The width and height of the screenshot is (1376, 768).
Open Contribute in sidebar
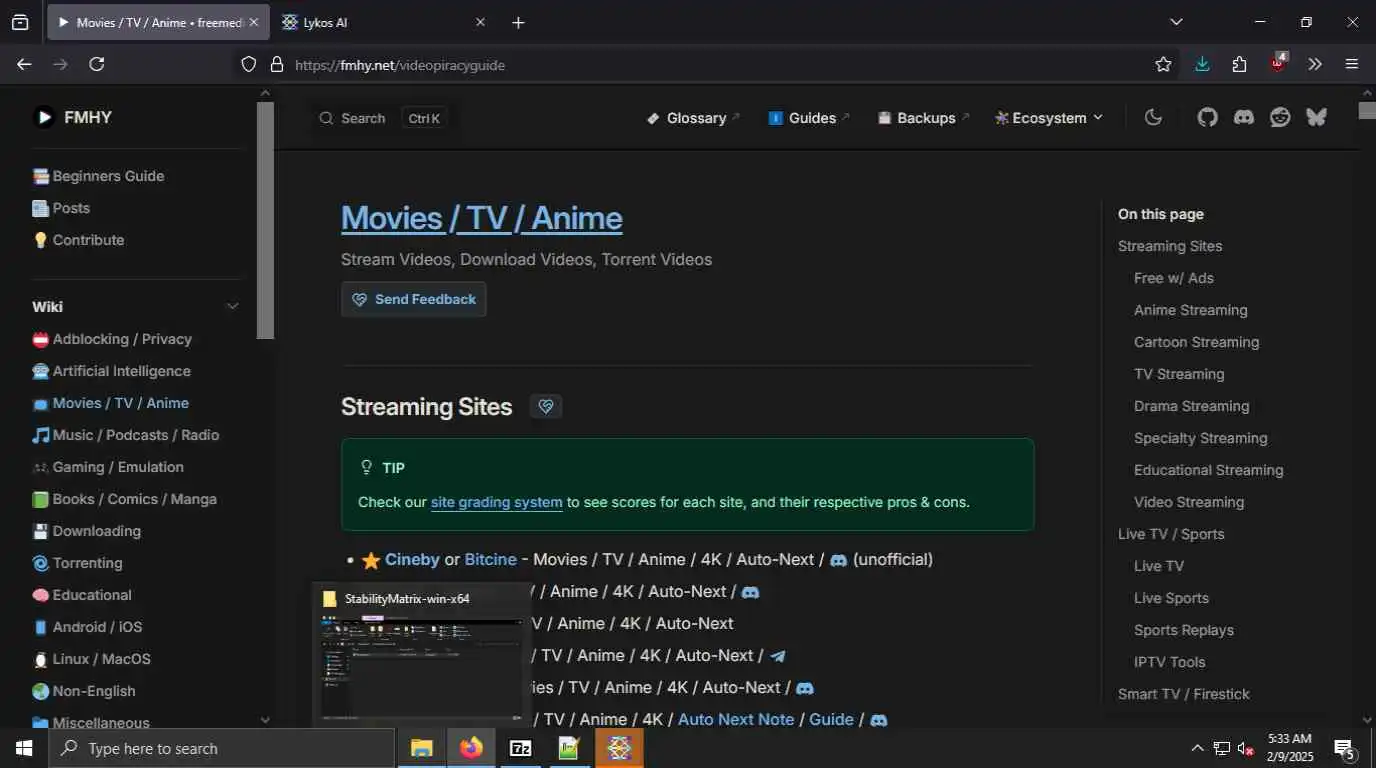point(78,240)
